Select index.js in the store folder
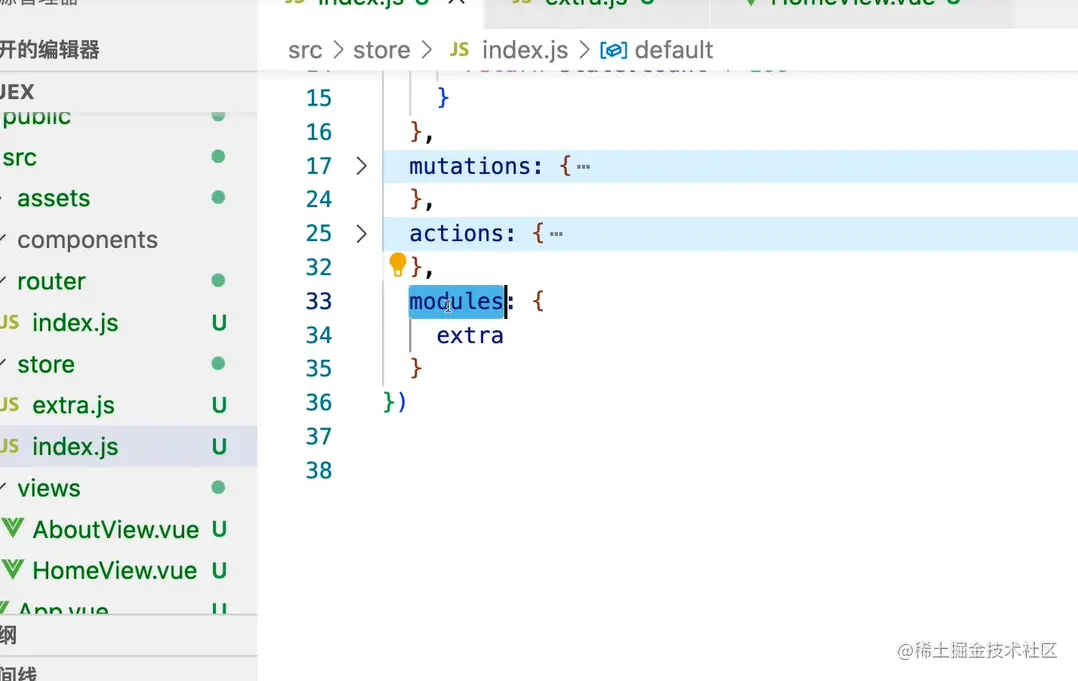1078x681 pixels. 75,447
